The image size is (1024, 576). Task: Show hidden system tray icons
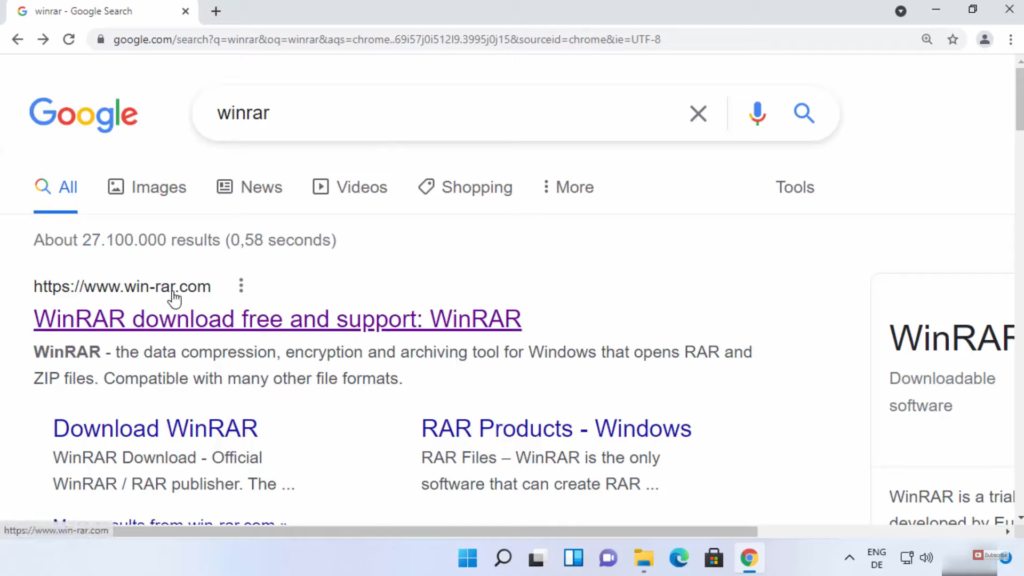(849, 557)
